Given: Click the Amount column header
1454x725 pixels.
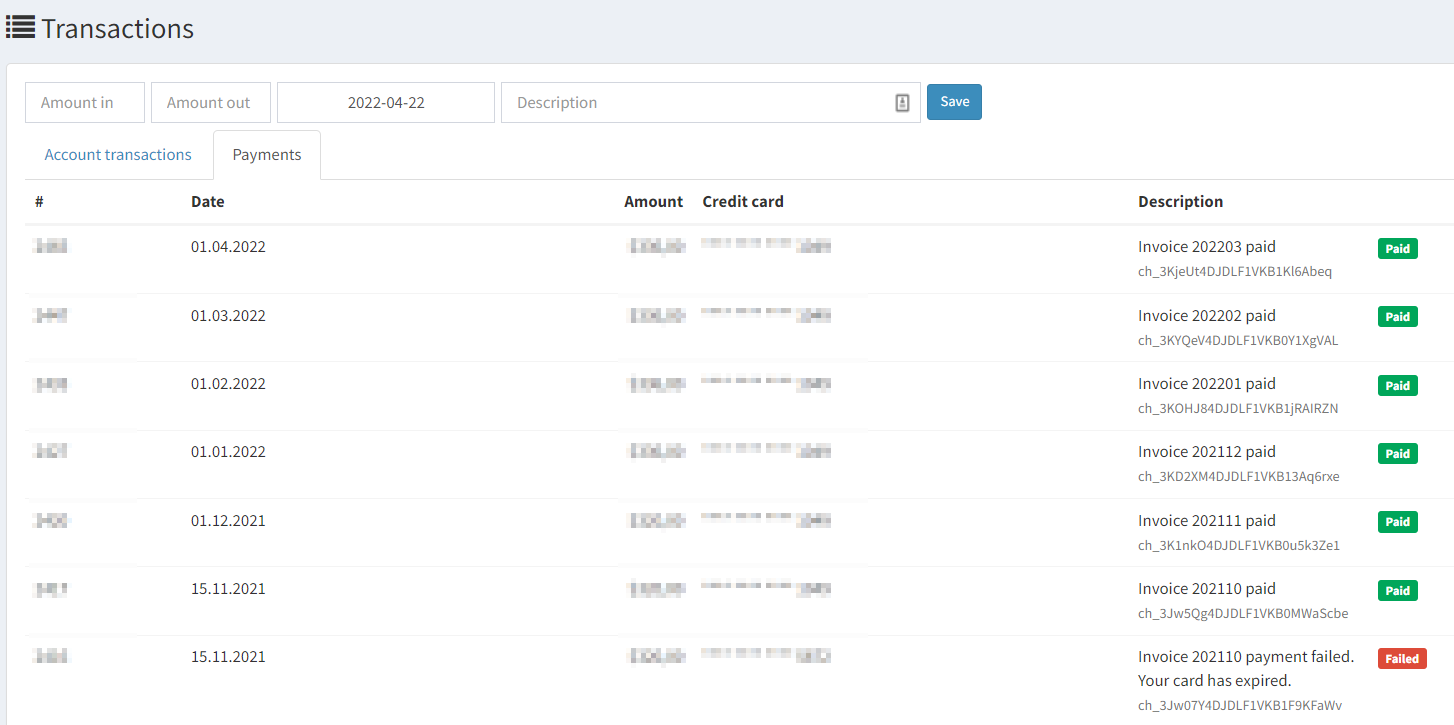Looking at the screenshot, I should click(x=653, y=202).
